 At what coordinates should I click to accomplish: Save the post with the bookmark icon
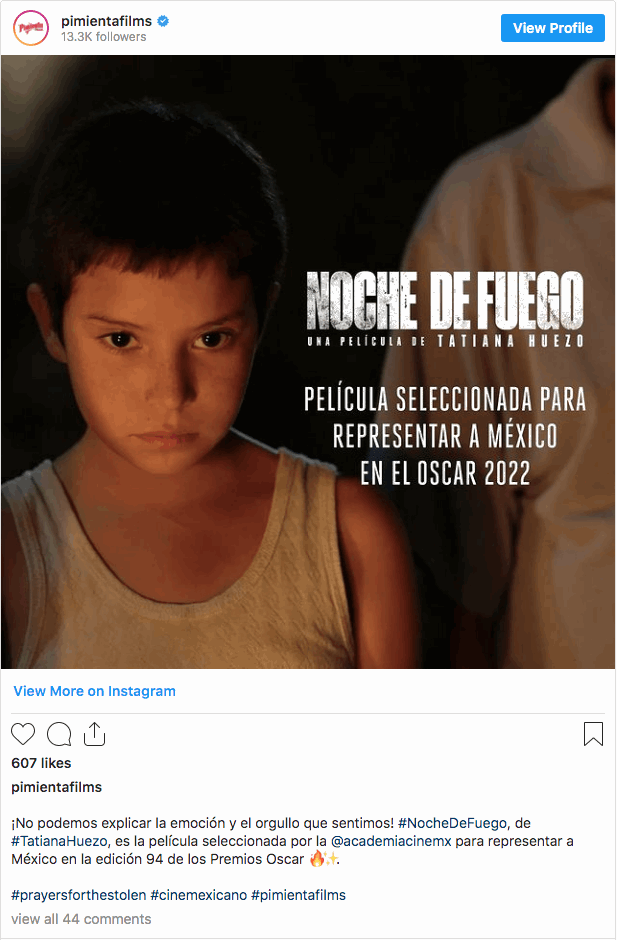593,734
